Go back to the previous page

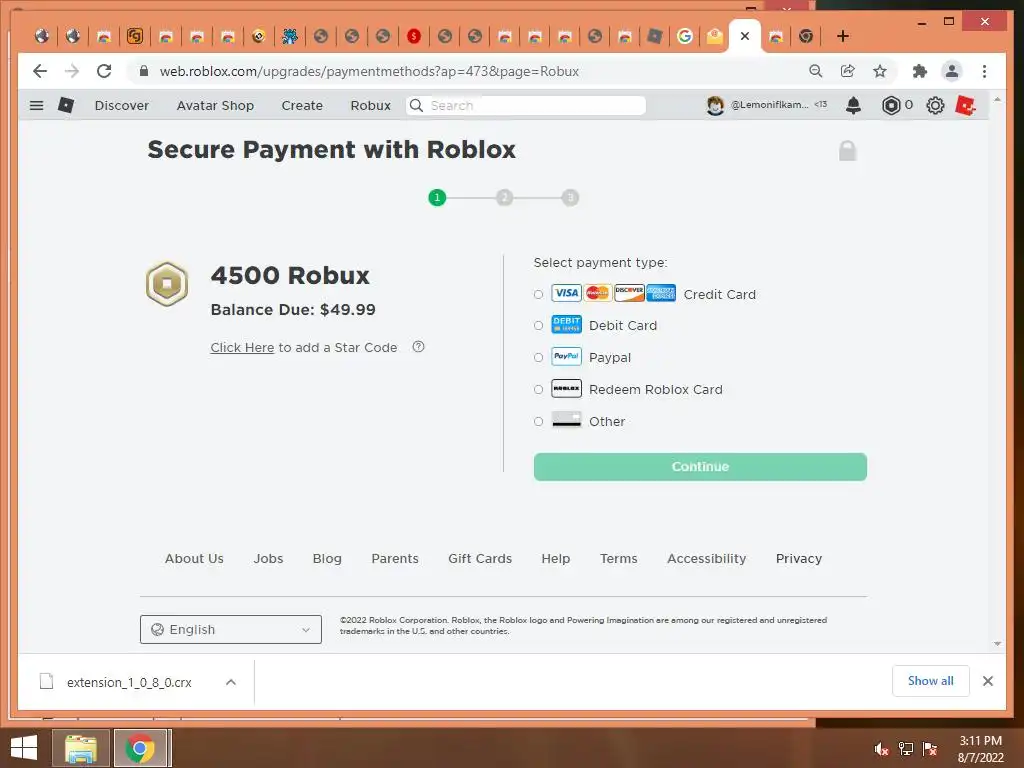[40, 71]
